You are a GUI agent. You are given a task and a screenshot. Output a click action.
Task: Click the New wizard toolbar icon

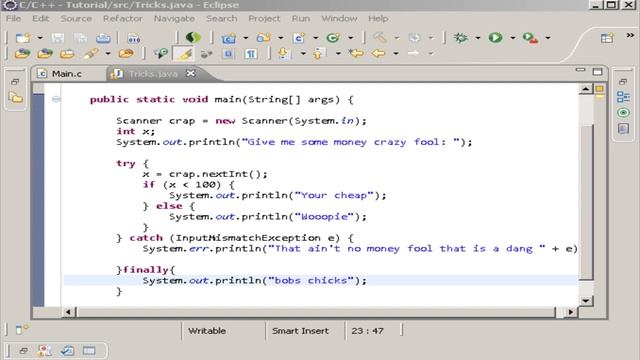pyautogui.click(x=23, y=38)
